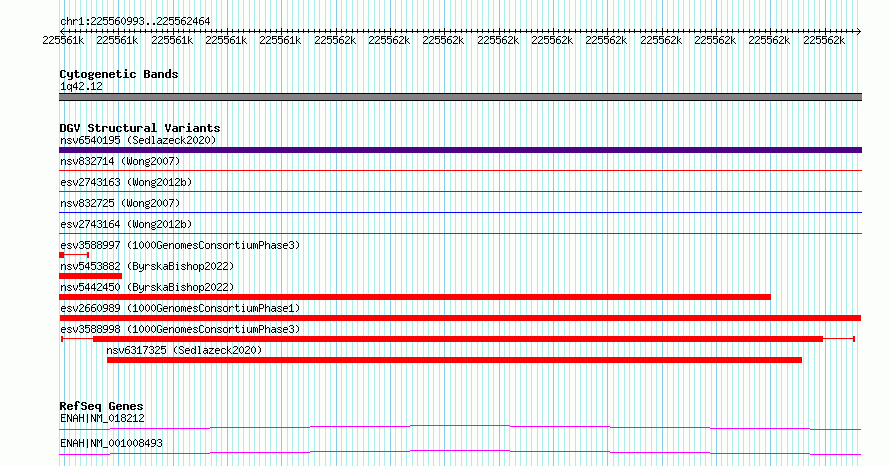Open the ENAH|NM_018212 gene label
Screen dimensions: 890x466
[102, 418]
